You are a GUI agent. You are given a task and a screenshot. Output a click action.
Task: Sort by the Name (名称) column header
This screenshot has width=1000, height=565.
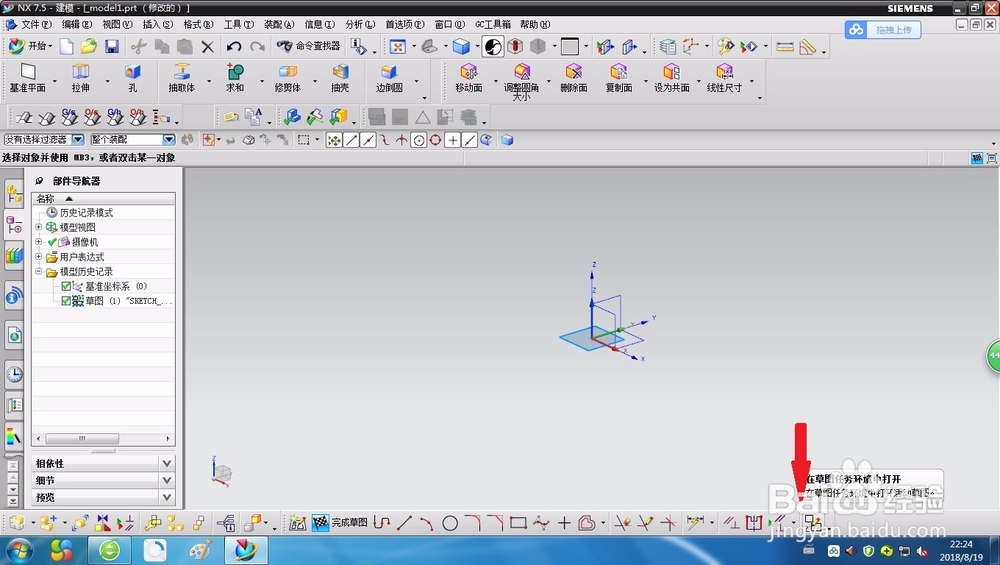click(x=103, y=198)
